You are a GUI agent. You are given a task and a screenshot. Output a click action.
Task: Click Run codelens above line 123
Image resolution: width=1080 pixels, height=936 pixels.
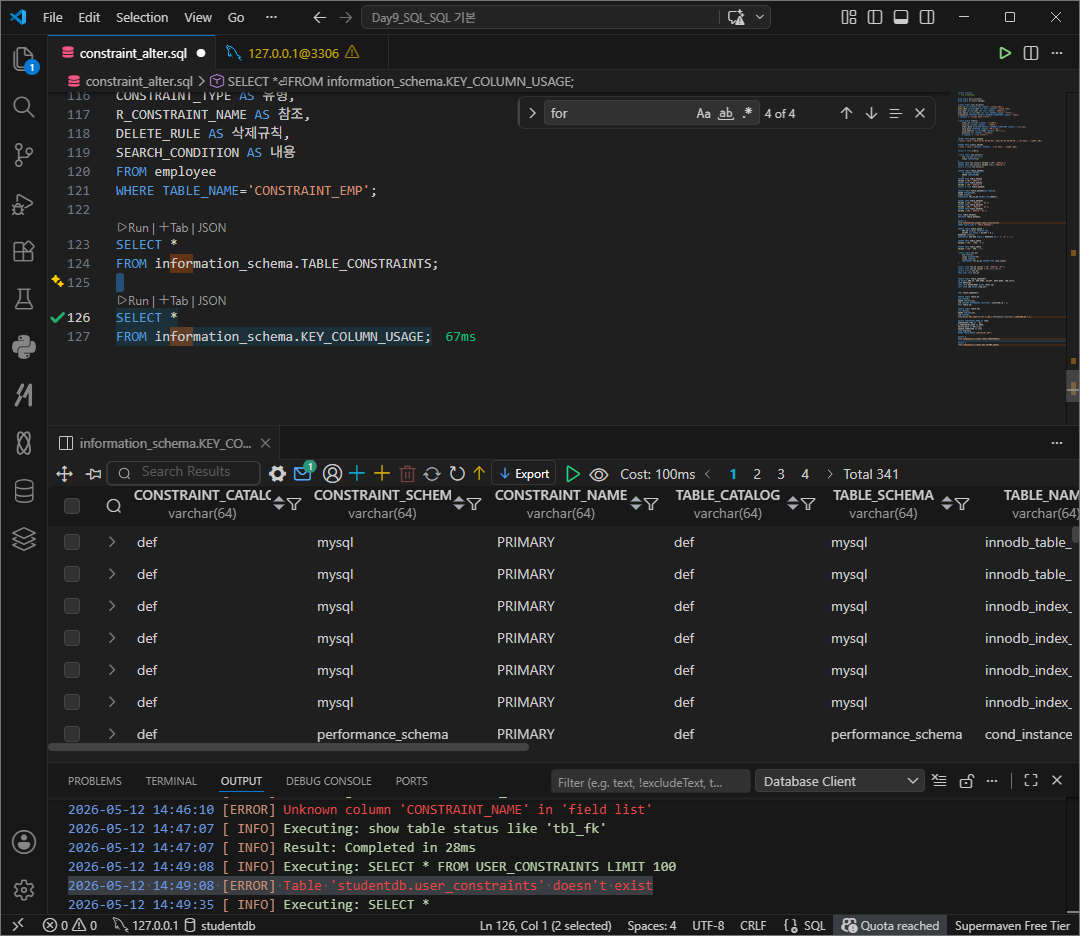133,227
